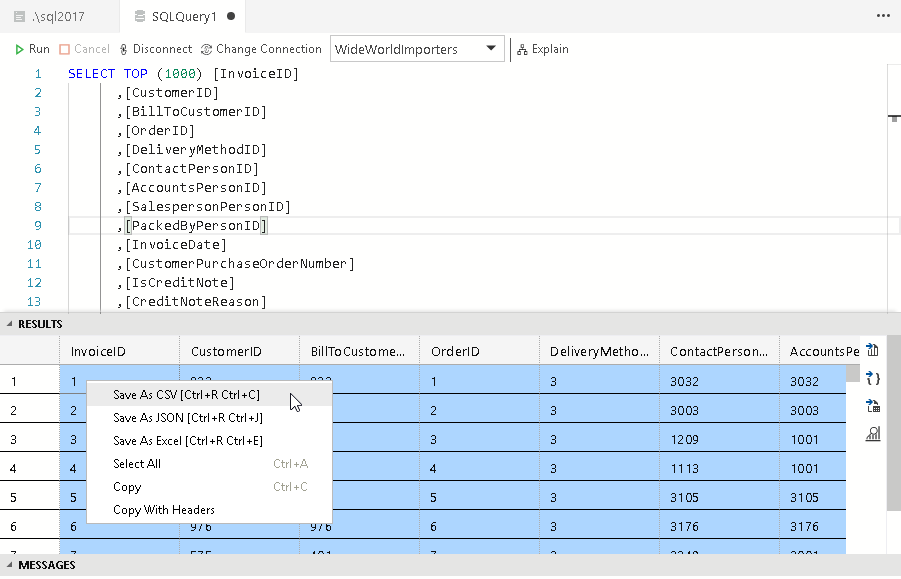Open the chart viewer icon in results sidebar
Viewport: 901px width, 579px height.
click(872, 433)
